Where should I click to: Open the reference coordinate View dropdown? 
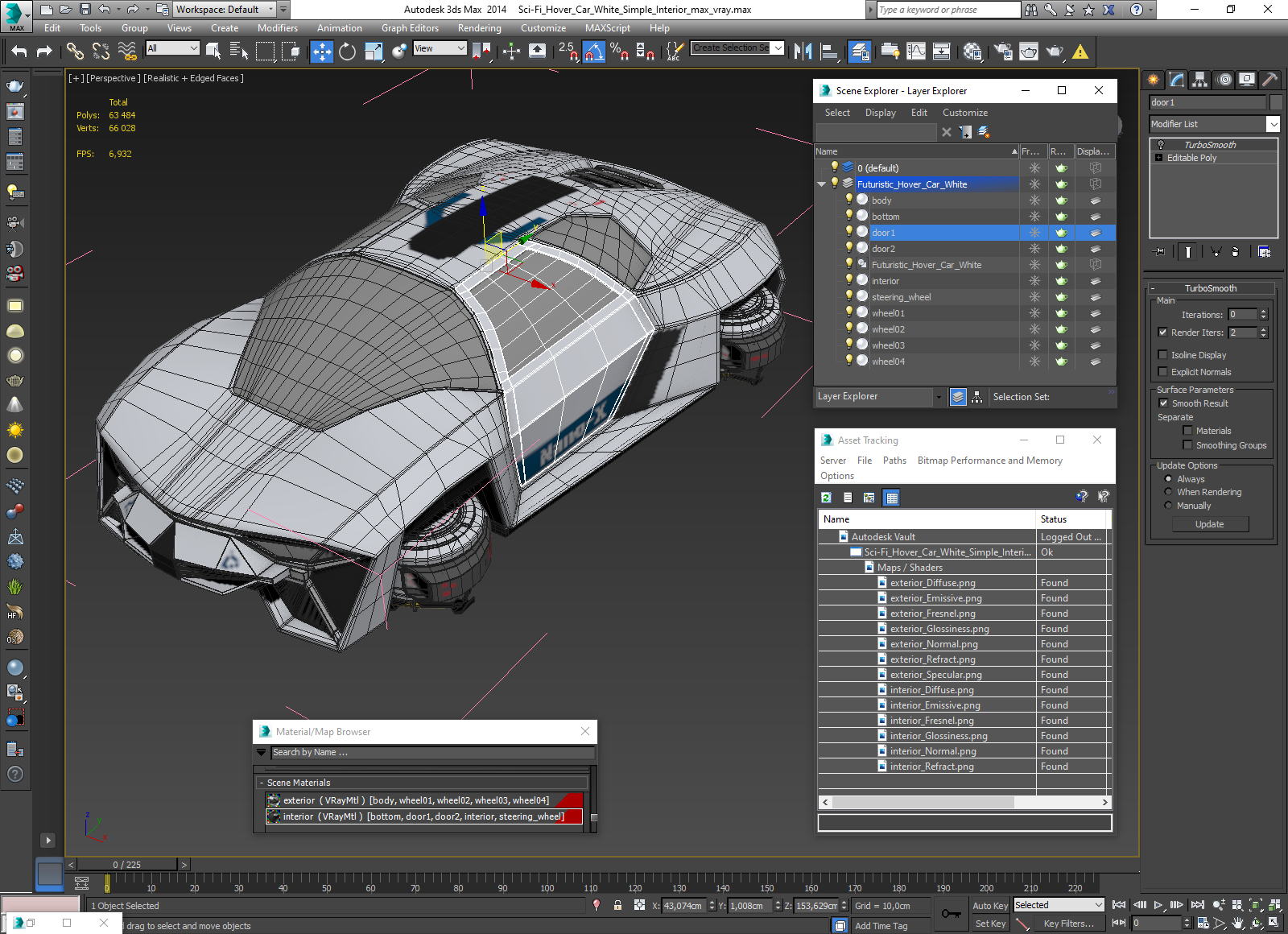[x=440, y=48]
